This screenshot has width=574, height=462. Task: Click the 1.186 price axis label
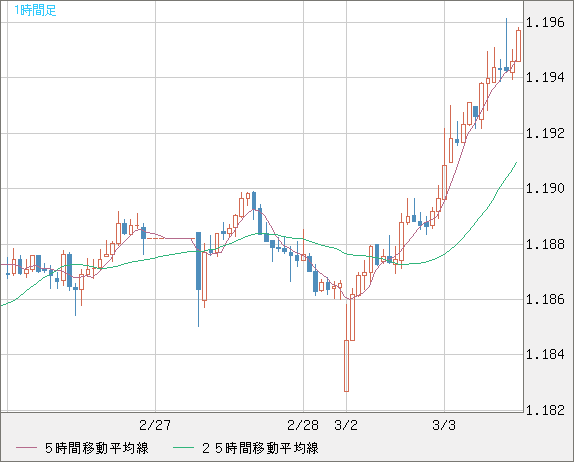(x=545, y=299)
